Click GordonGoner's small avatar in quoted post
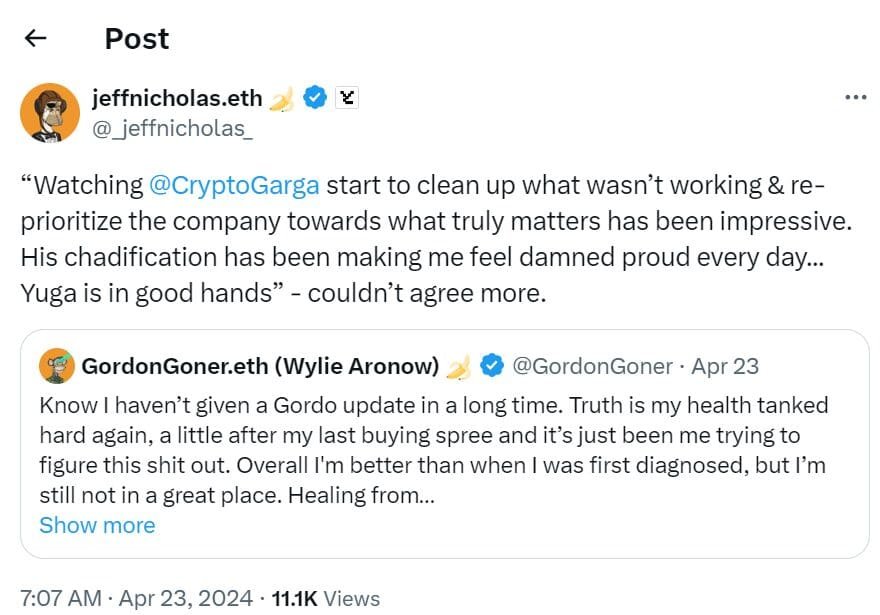880x615 pixels. (56, 367)
